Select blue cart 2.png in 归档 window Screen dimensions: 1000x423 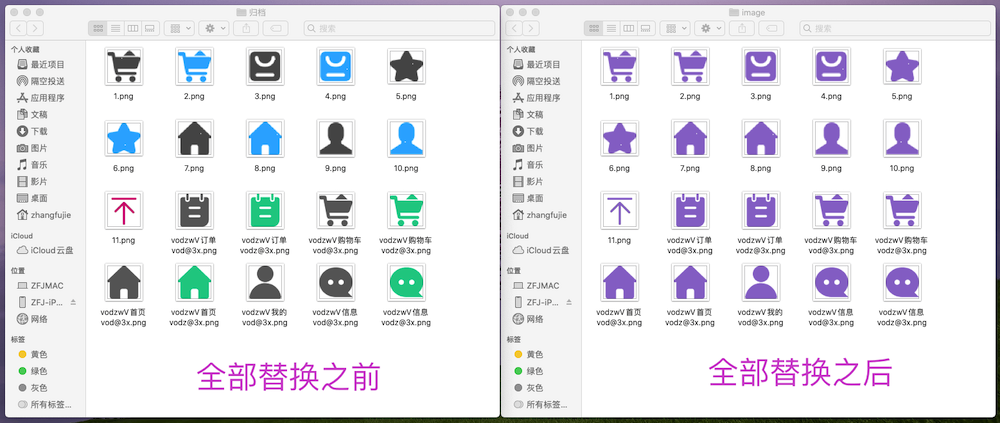click(194, 66)
